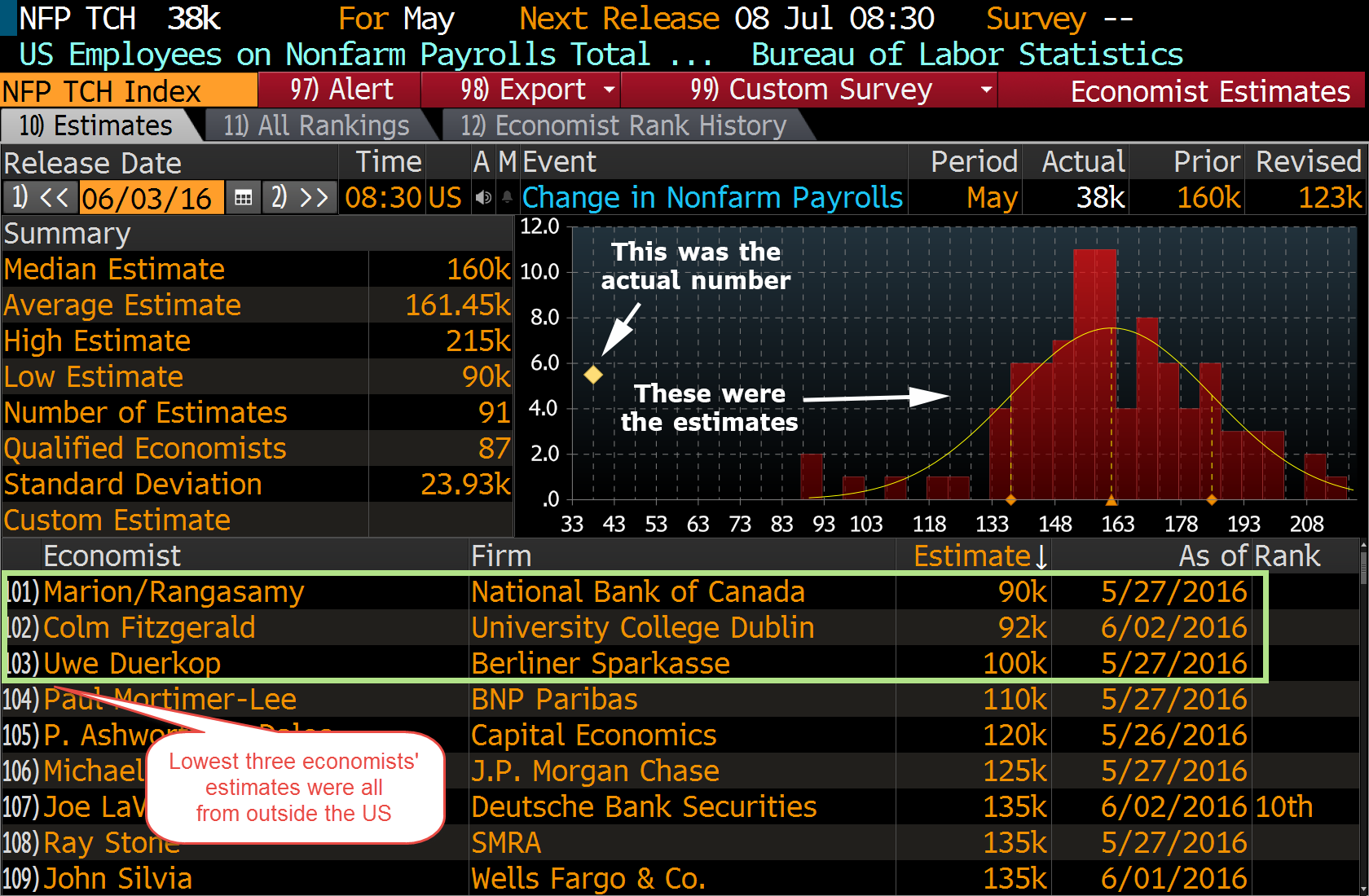Click the yellow diamond actual-value marker
1369x896 pixels.
593,375
